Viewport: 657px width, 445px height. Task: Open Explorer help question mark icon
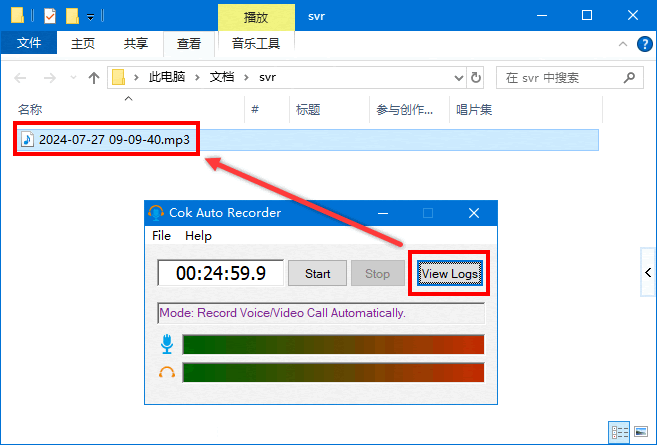click(643, 44)
